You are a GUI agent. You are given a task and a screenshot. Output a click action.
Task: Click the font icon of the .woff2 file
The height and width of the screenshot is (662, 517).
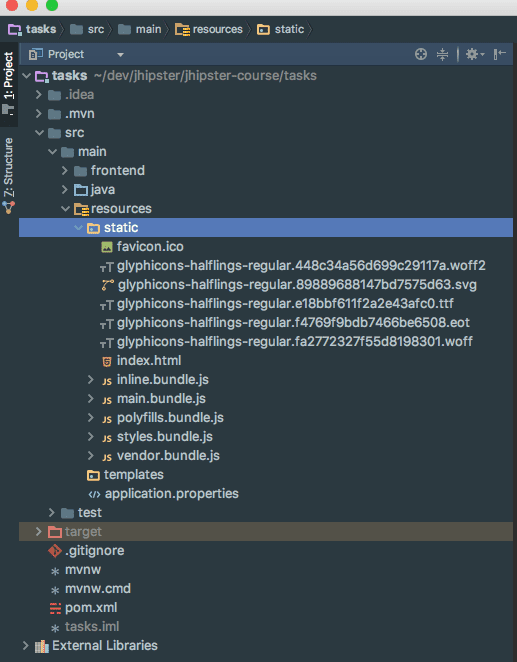click(x=107, y=266)
